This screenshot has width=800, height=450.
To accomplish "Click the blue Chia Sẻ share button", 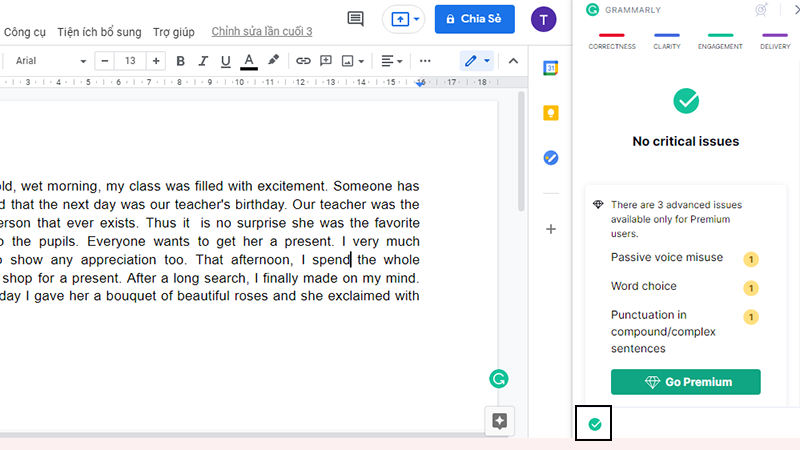I will click(x=474, y=19).
